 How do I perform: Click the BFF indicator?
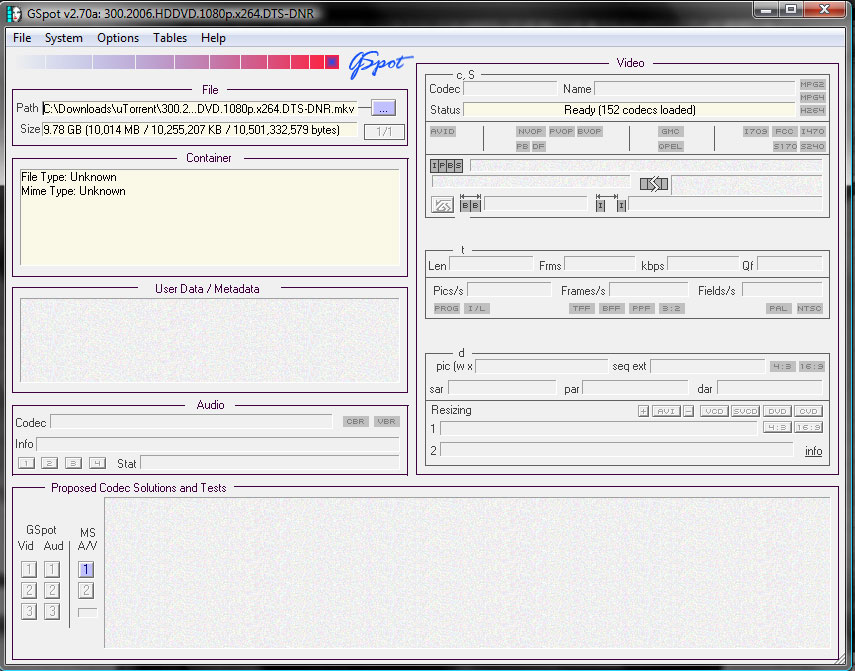point(611,309)
